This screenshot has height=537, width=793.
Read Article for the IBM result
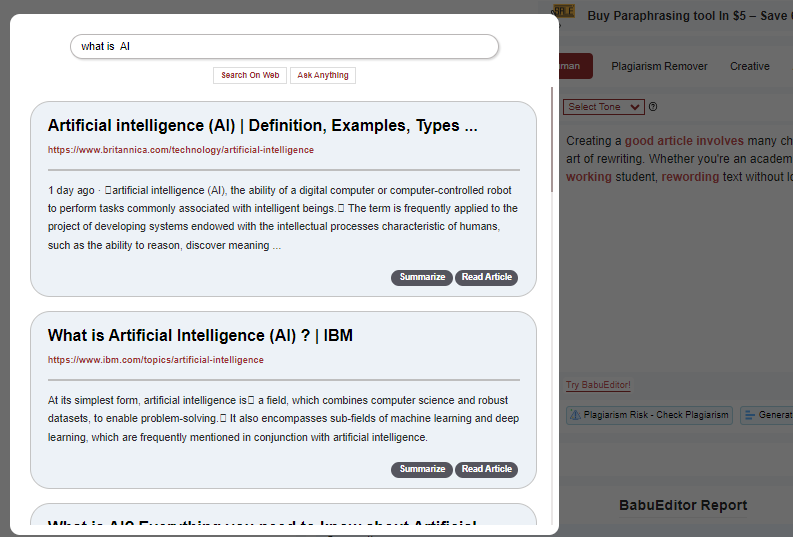[487, 469]
